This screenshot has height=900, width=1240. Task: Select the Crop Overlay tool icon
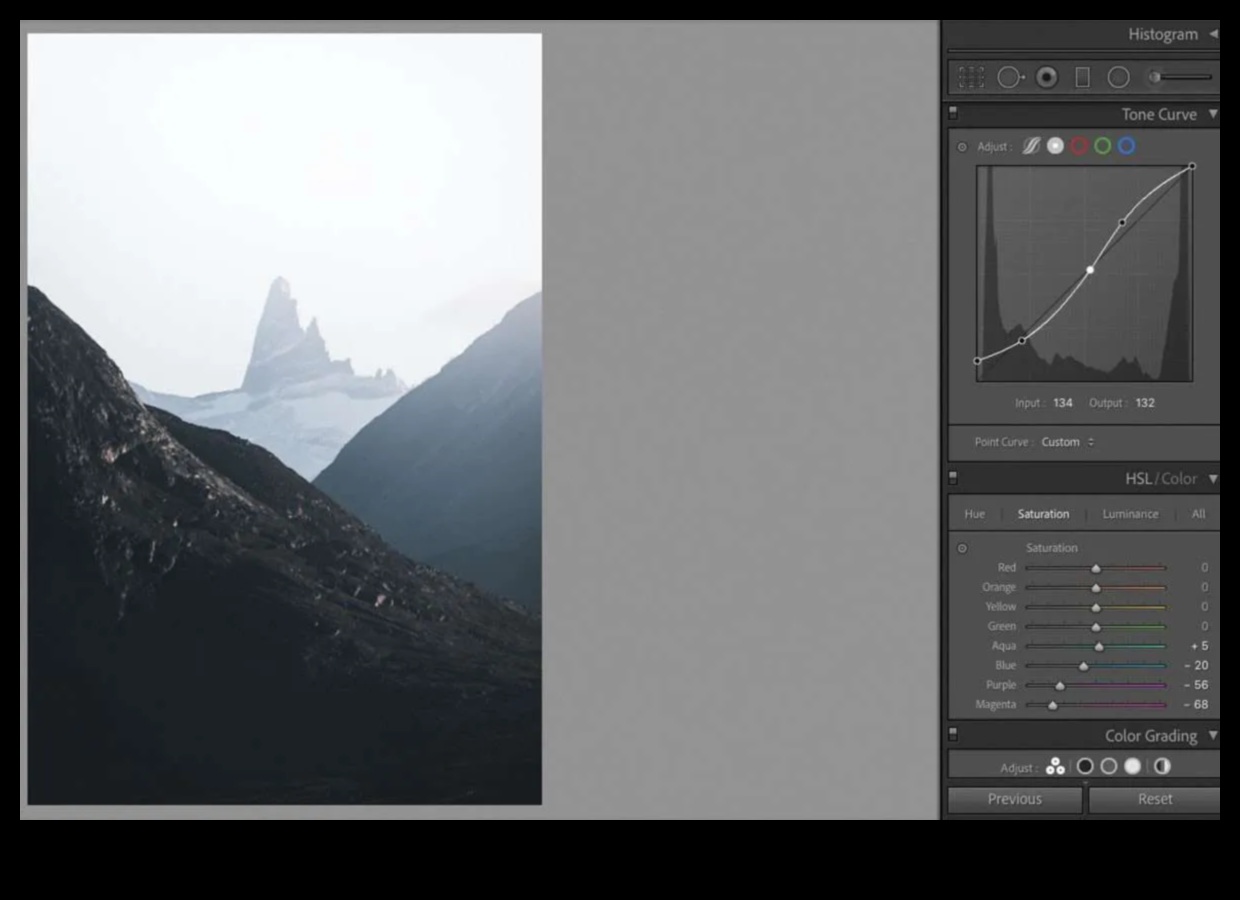click(971, 77)
